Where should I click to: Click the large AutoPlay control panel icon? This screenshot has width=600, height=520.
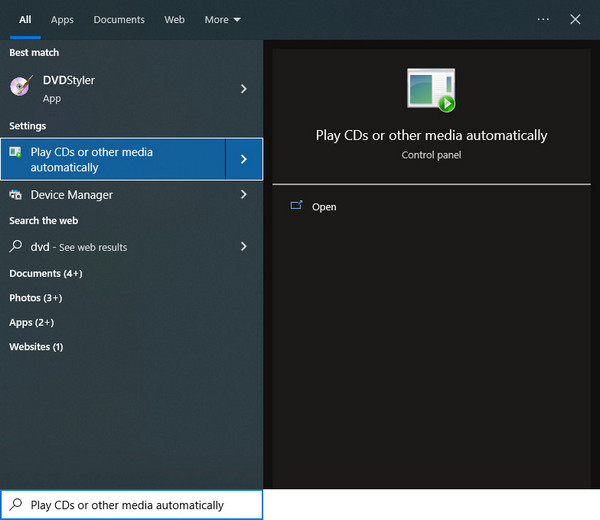point(431,90)
